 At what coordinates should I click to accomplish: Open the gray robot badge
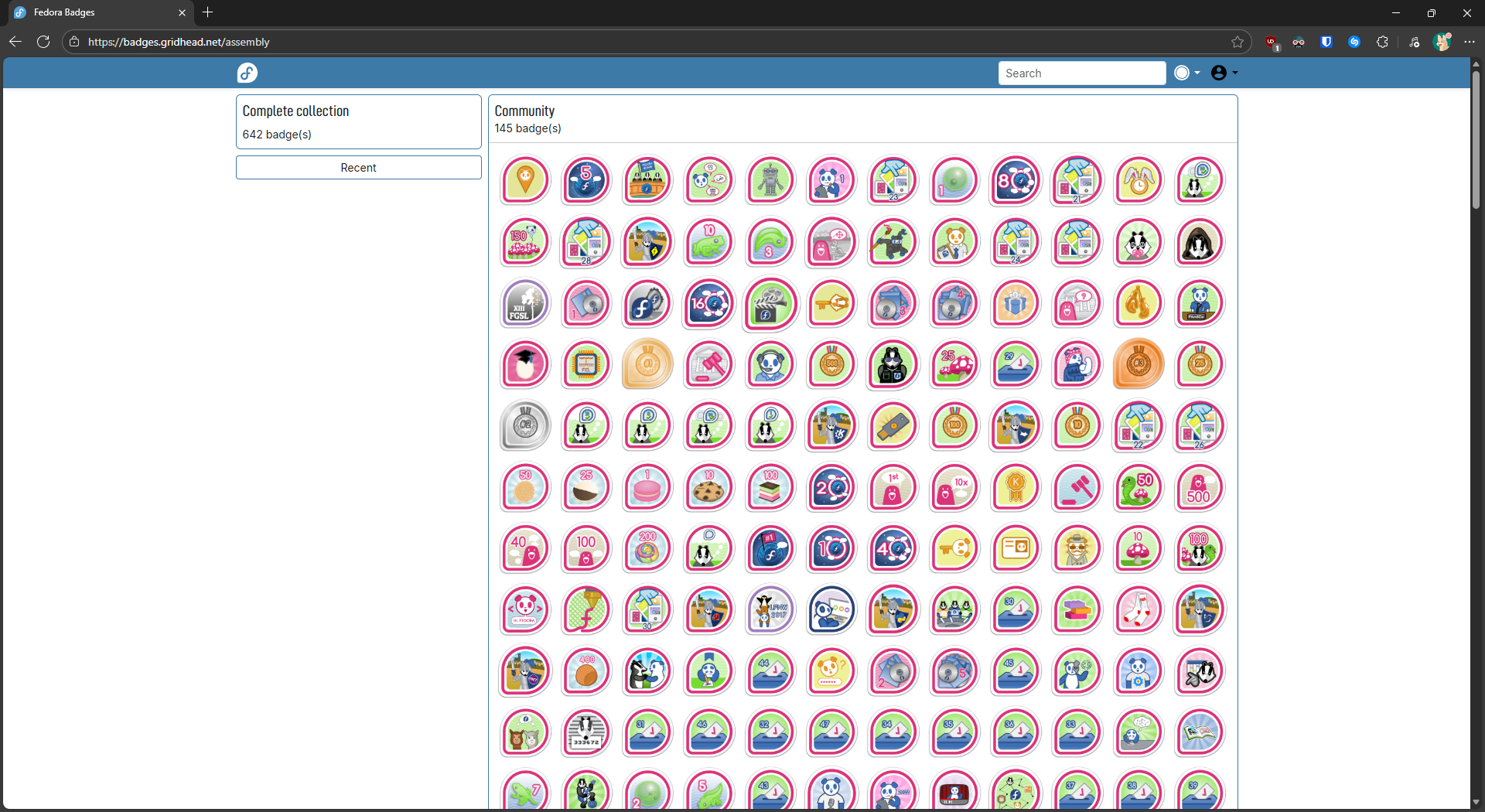pyautogui.click(x=770, y=181)
